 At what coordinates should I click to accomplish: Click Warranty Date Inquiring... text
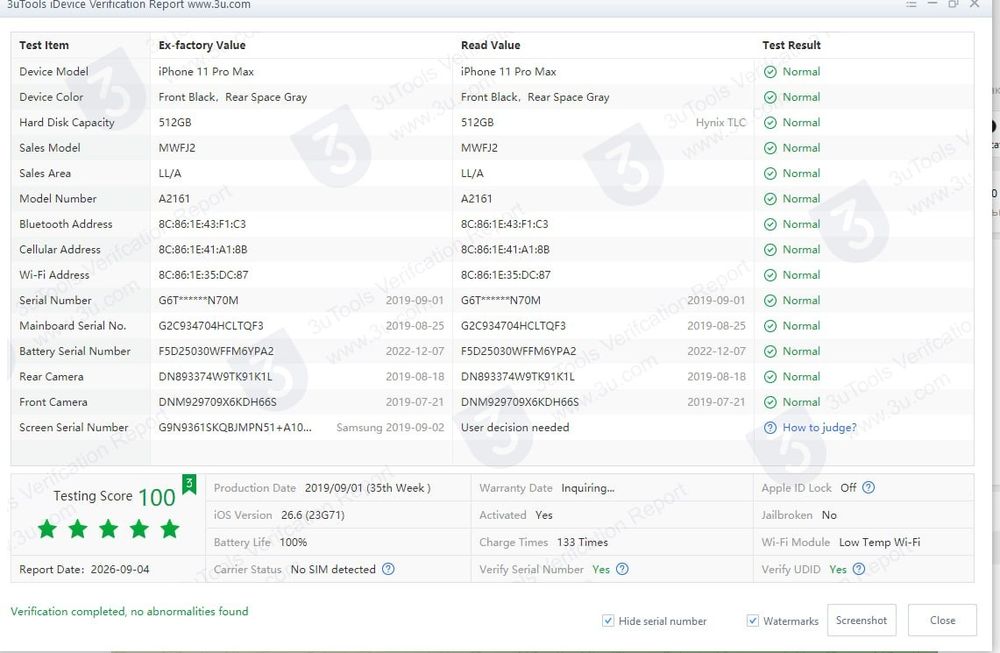tap(587, 488)
